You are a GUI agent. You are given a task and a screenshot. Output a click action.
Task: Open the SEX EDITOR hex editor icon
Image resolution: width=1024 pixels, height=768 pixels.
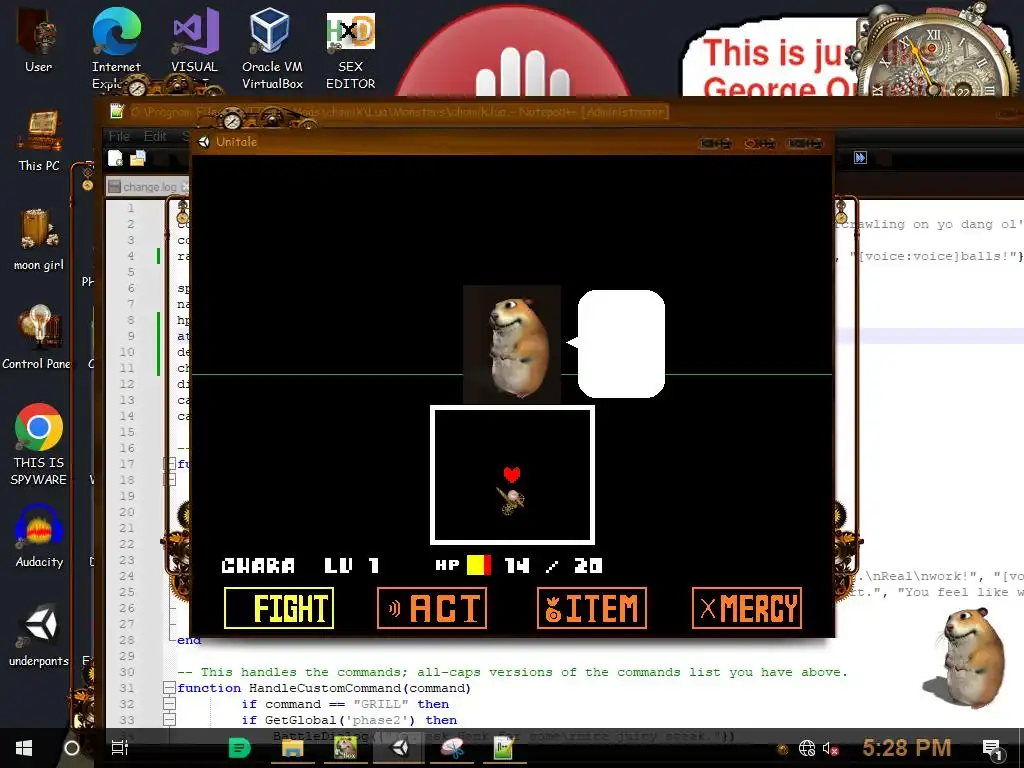[351, 51]
